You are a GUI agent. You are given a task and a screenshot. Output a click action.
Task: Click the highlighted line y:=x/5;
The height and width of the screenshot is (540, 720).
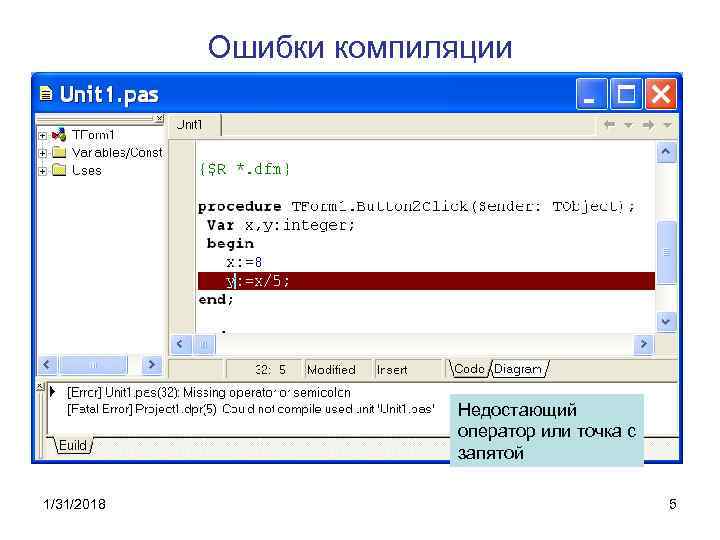coord(426,281)
